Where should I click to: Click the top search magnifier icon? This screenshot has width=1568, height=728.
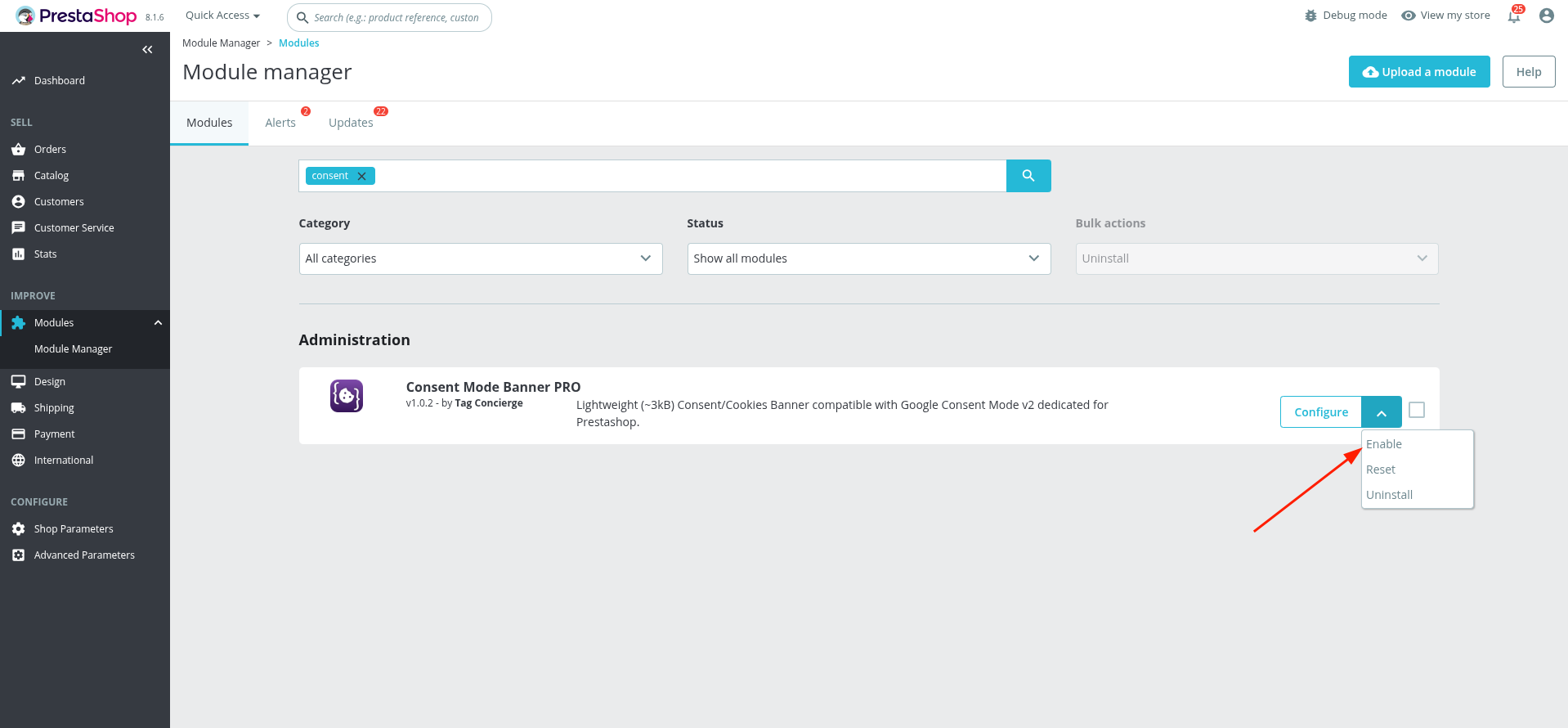302,17
